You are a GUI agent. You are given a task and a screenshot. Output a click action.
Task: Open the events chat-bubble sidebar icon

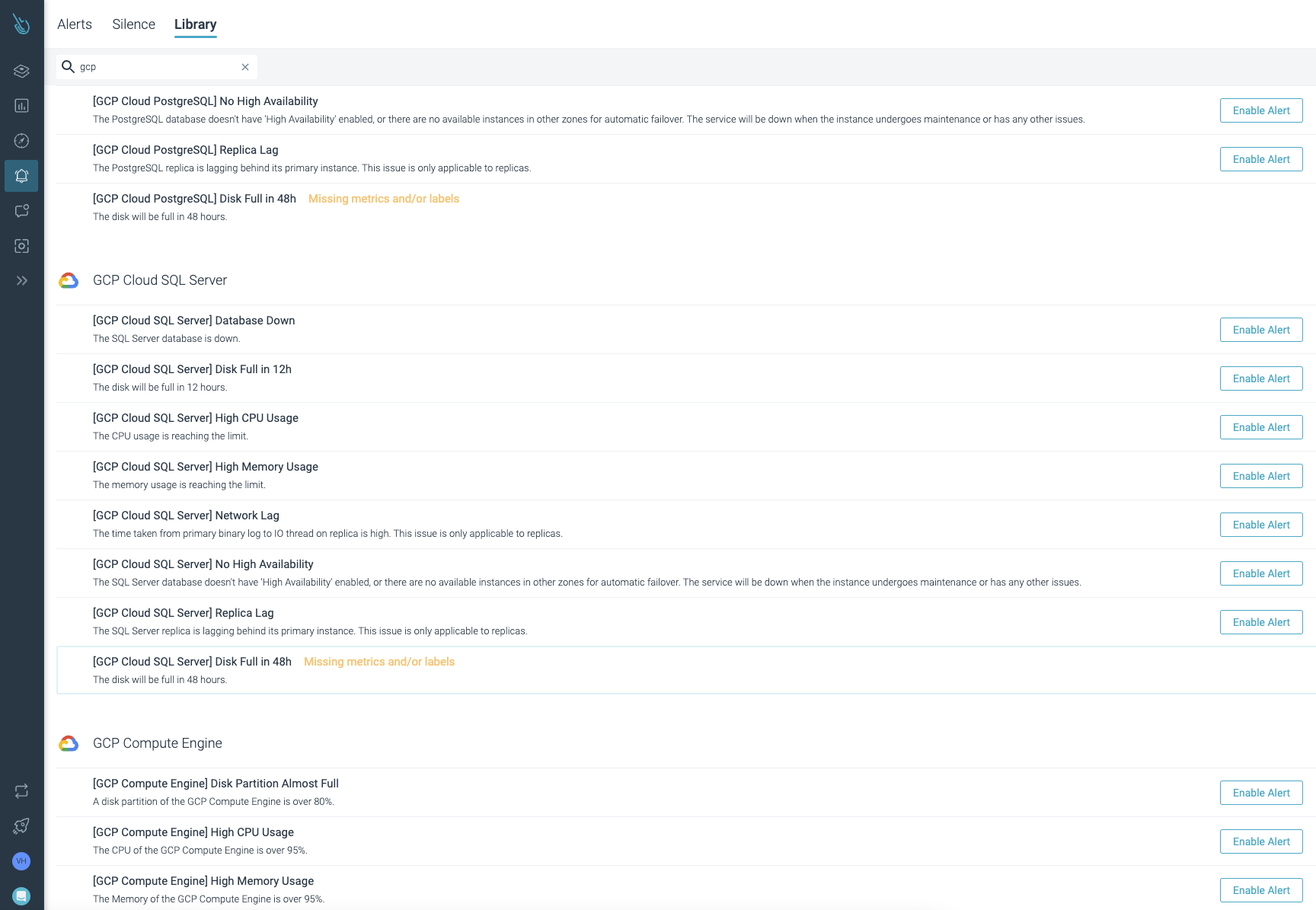point(21,211)
